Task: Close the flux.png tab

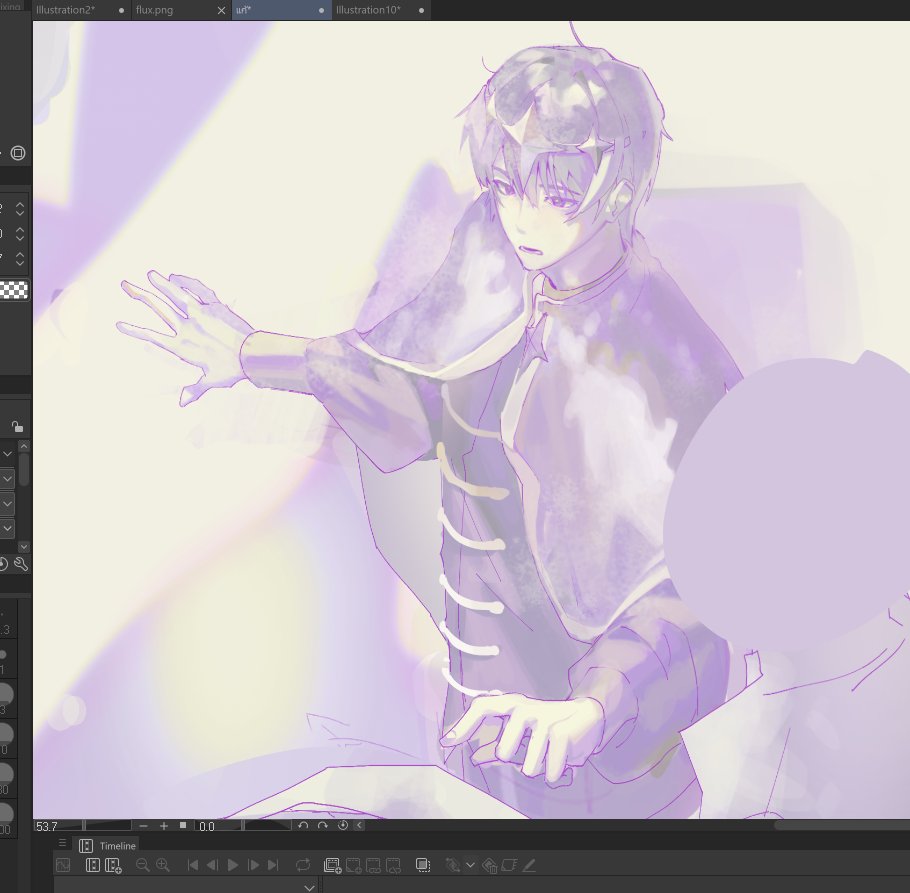Action: [221, 10]
